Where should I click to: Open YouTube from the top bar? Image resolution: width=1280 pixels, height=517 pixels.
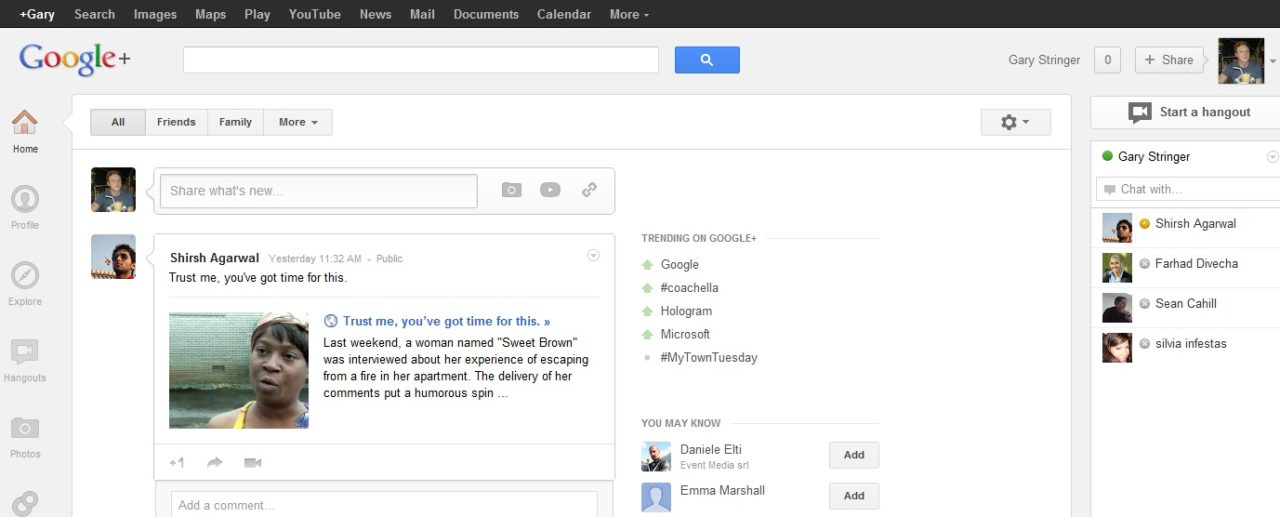click(314, 14)
